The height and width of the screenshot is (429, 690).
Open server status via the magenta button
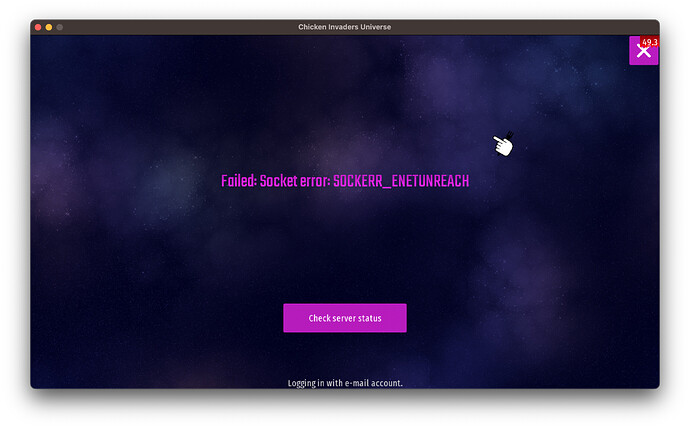345,318
